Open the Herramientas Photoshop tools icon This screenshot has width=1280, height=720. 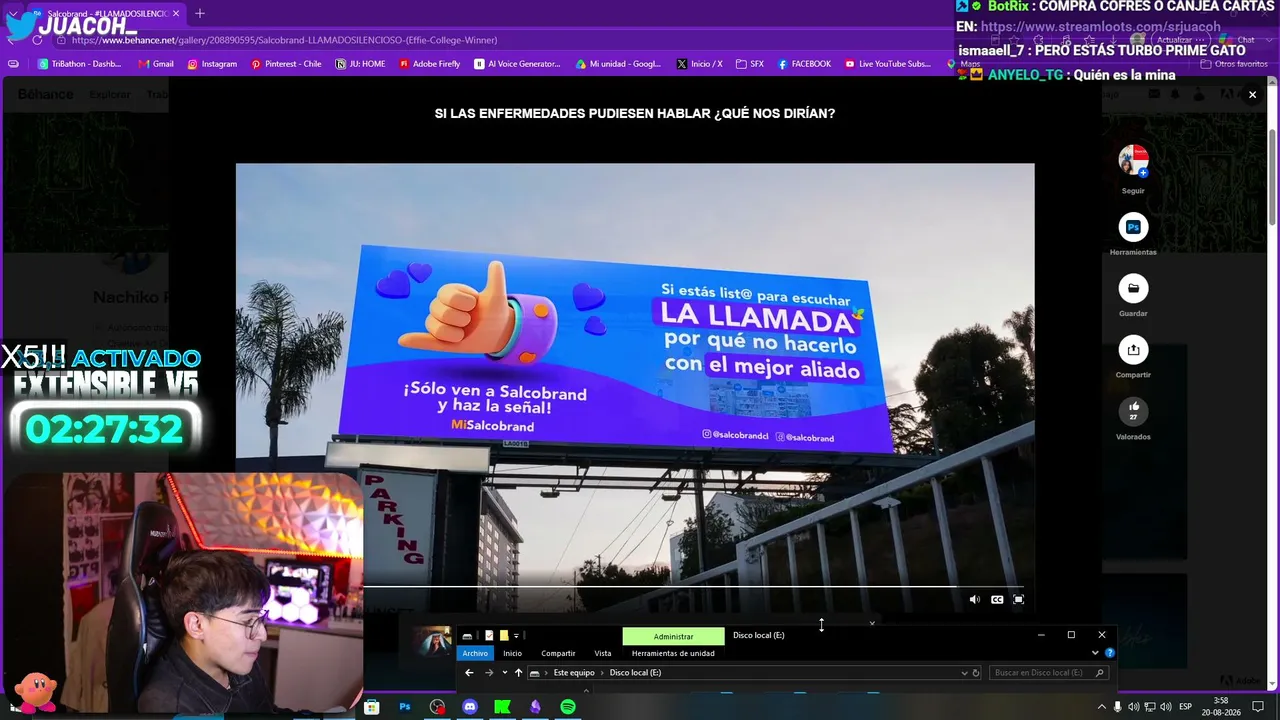pyautogui.click(x=1133, y=227)
